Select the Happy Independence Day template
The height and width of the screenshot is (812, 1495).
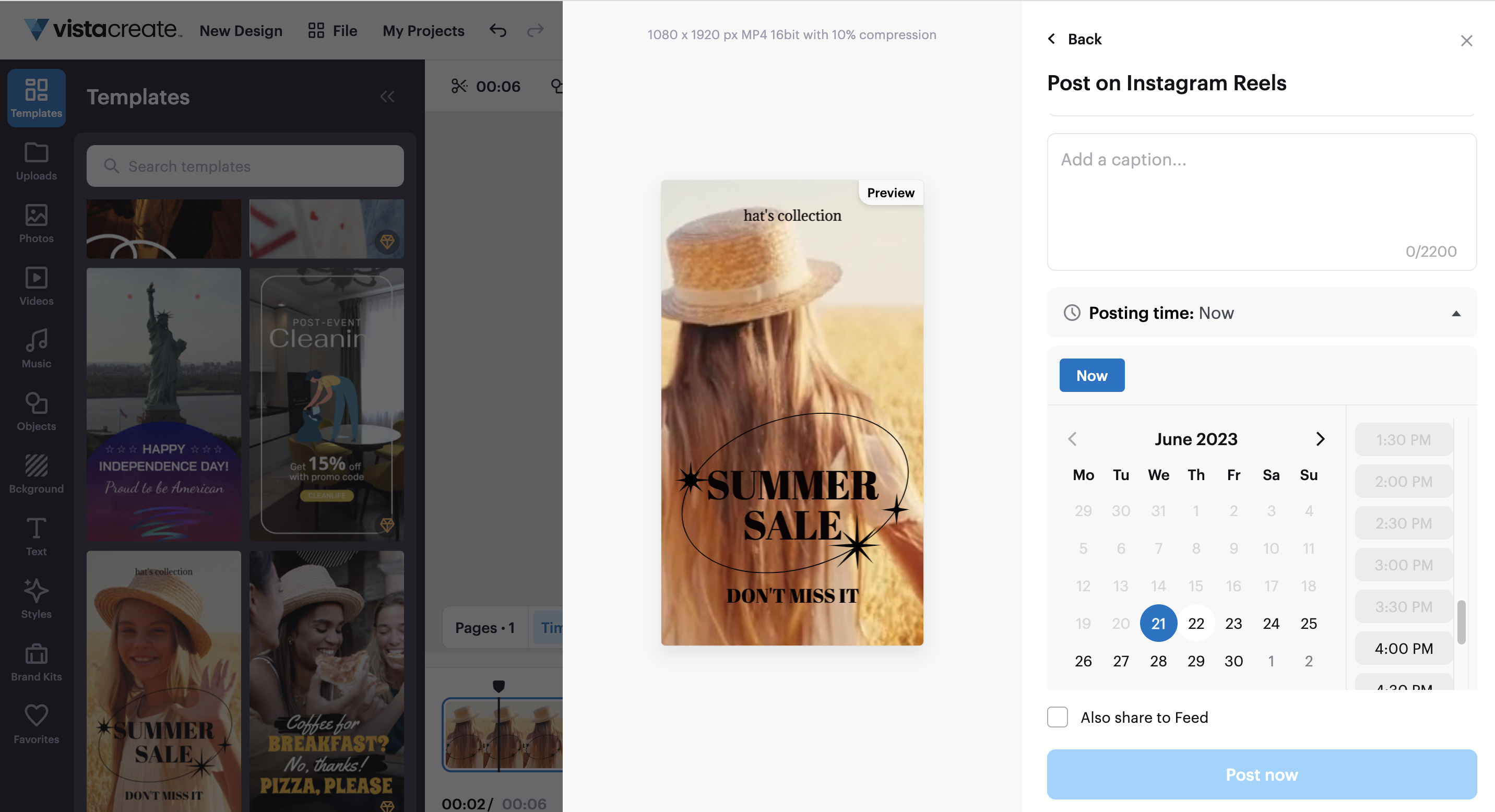point(164,404)
